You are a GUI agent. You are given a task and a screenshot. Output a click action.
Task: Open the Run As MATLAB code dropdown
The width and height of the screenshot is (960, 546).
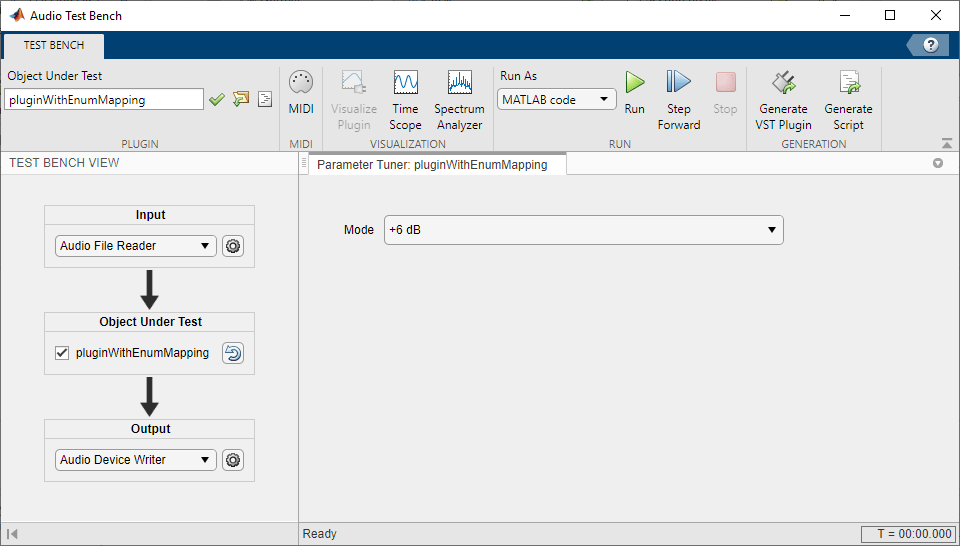pyautogui.click(x=557, y=100)
